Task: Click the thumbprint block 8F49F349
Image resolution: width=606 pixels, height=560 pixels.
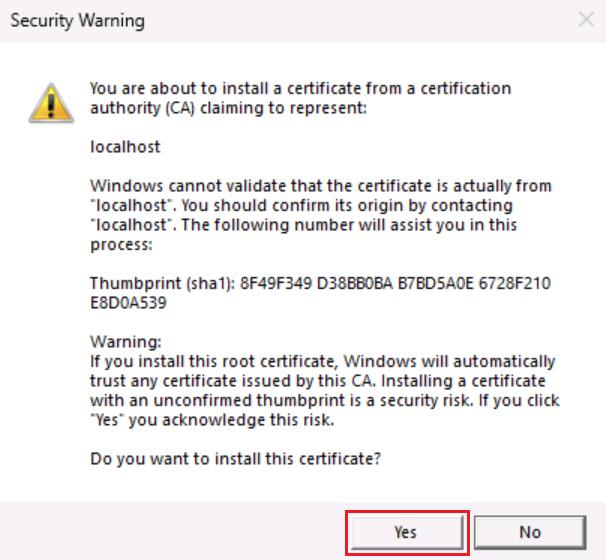Action: [x=276, y=283]
